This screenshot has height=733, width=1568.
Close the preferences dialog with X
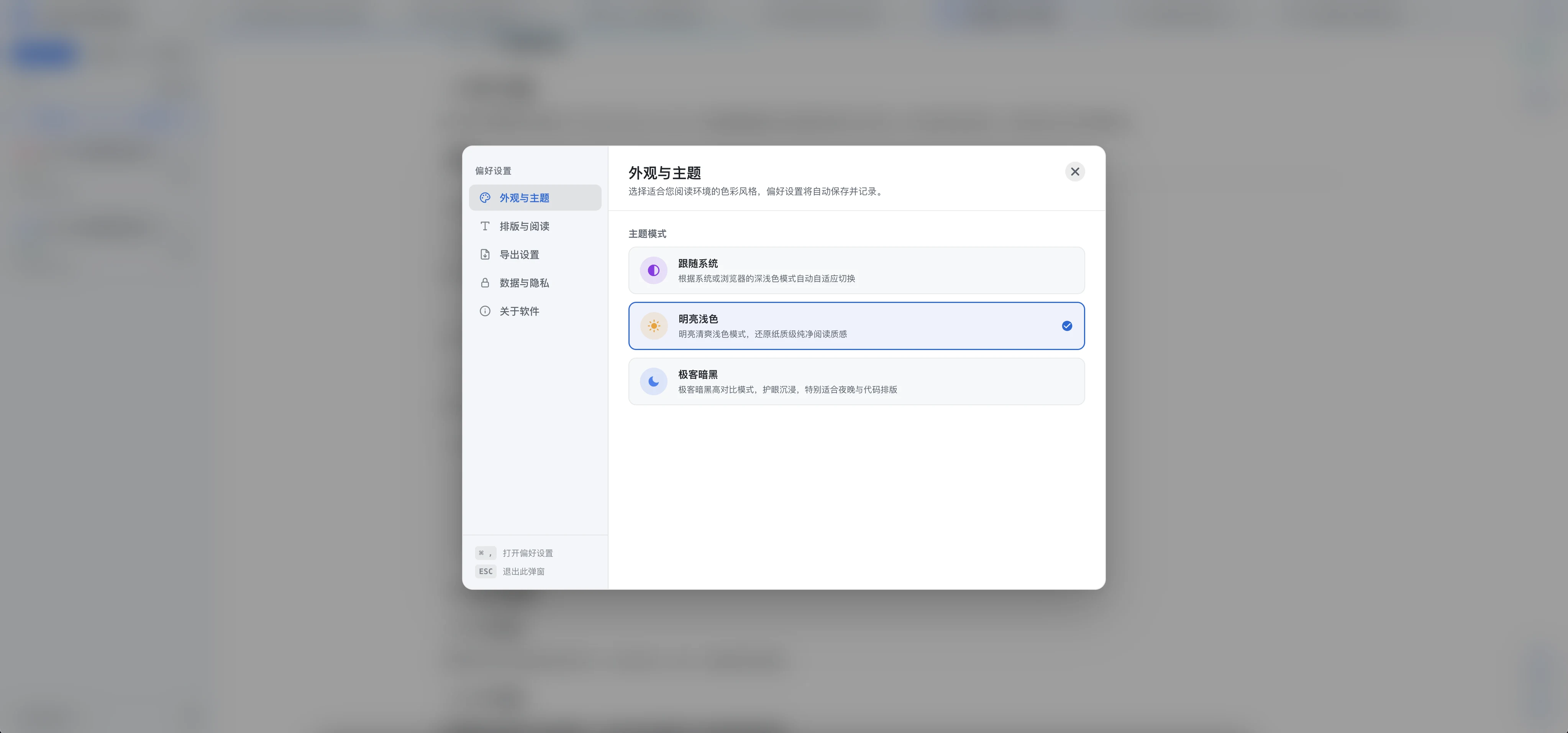tap(1075, 172)
